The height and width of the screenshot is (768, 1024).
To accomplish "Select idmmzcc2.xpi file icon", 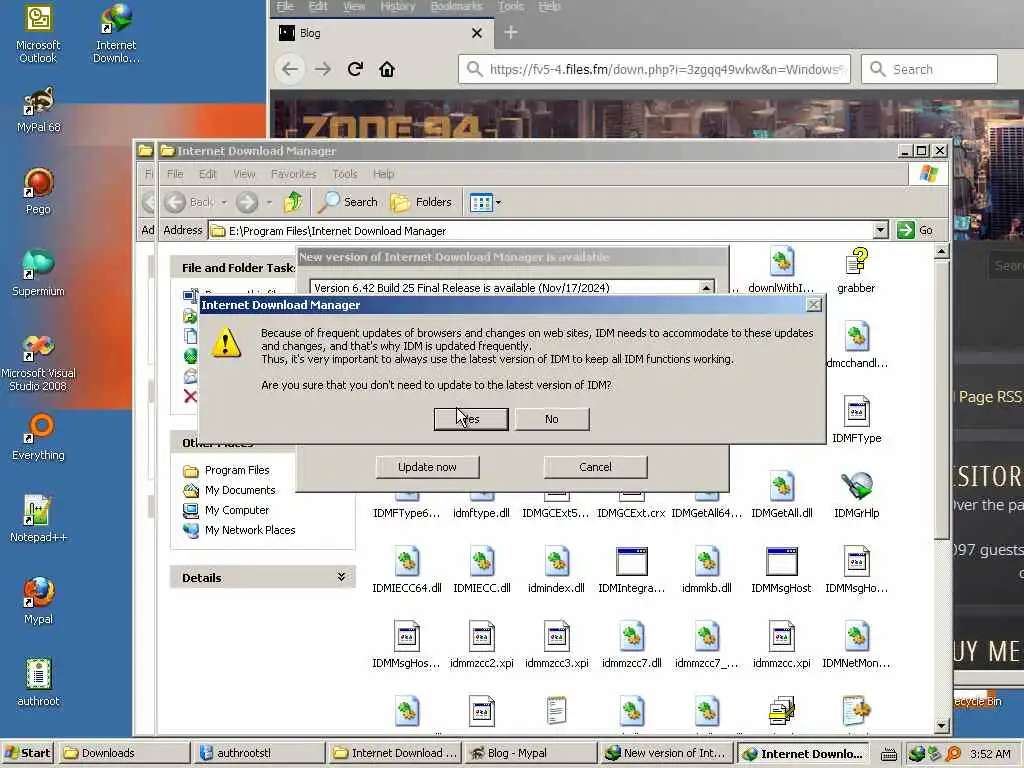I will coord(482,645).
